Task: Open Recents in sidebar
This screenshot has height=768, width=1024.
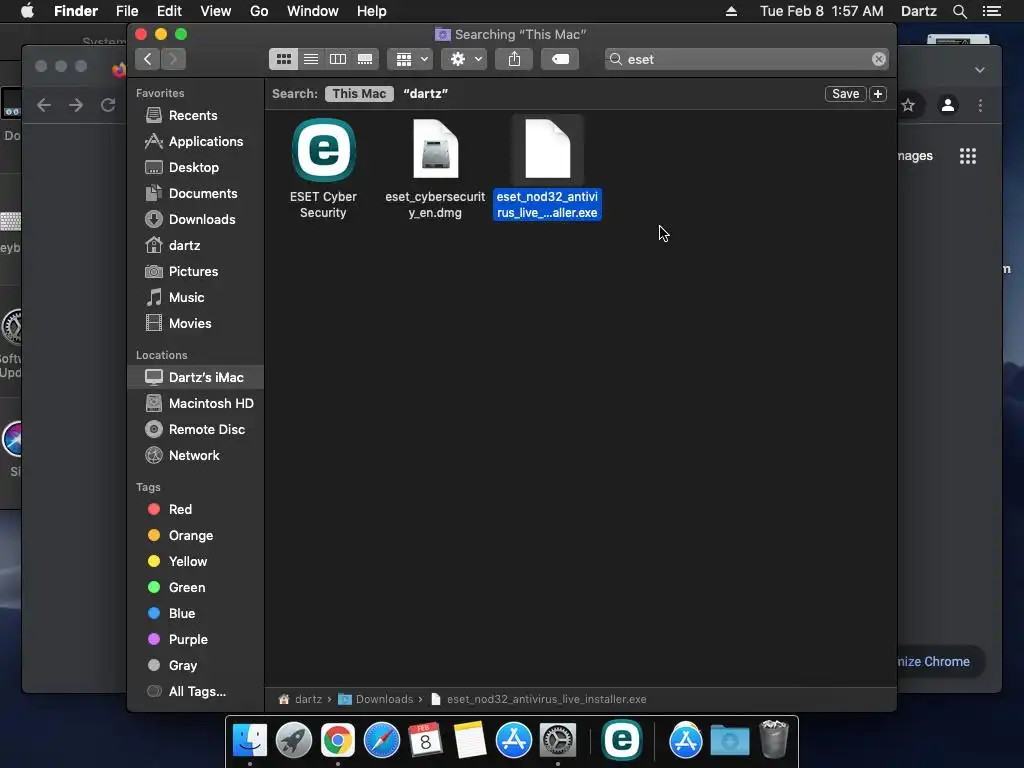Action: pos(195,116)
